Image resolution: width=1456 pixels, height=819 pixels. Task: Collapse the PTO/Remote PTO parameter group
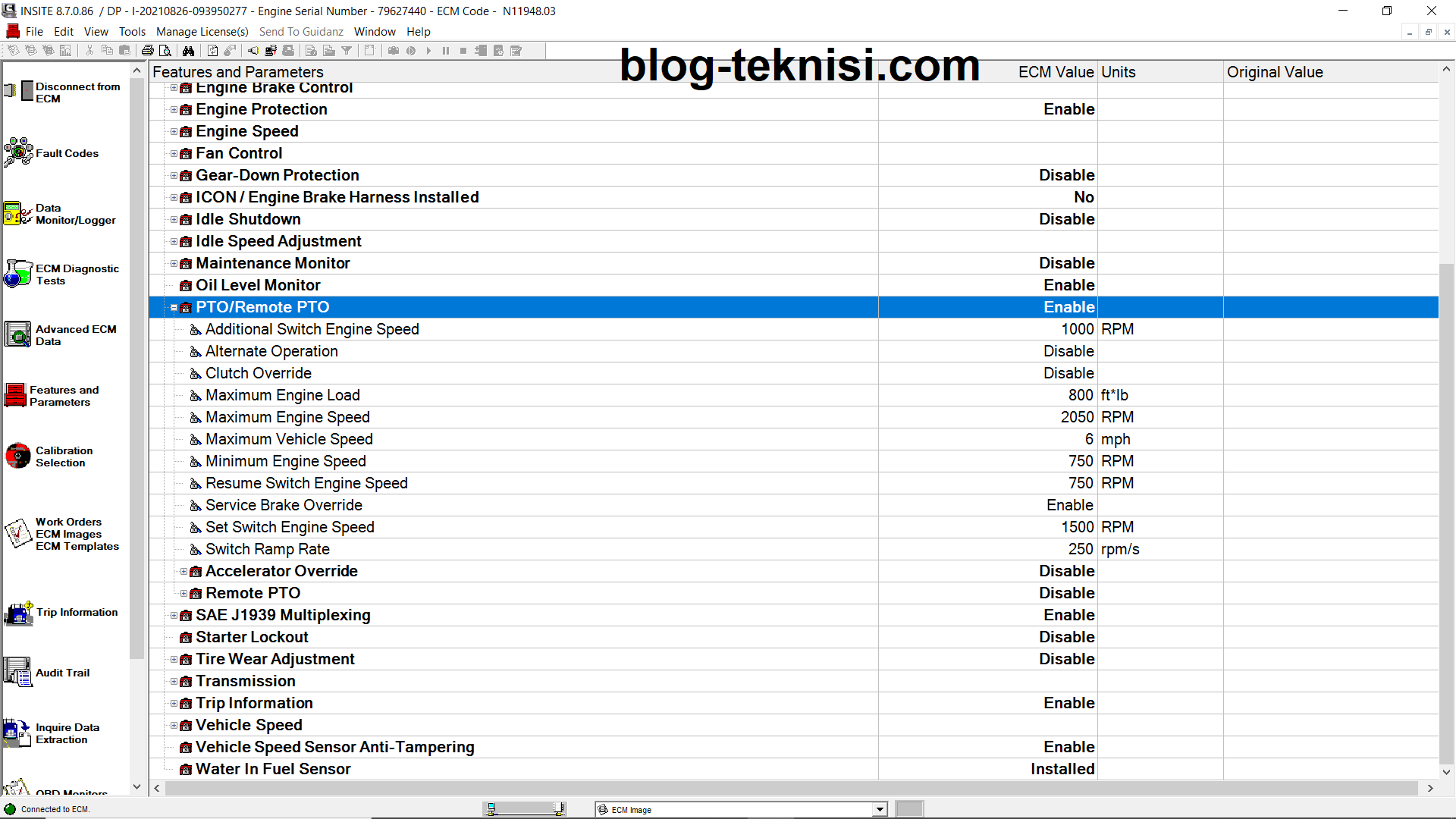174,308
